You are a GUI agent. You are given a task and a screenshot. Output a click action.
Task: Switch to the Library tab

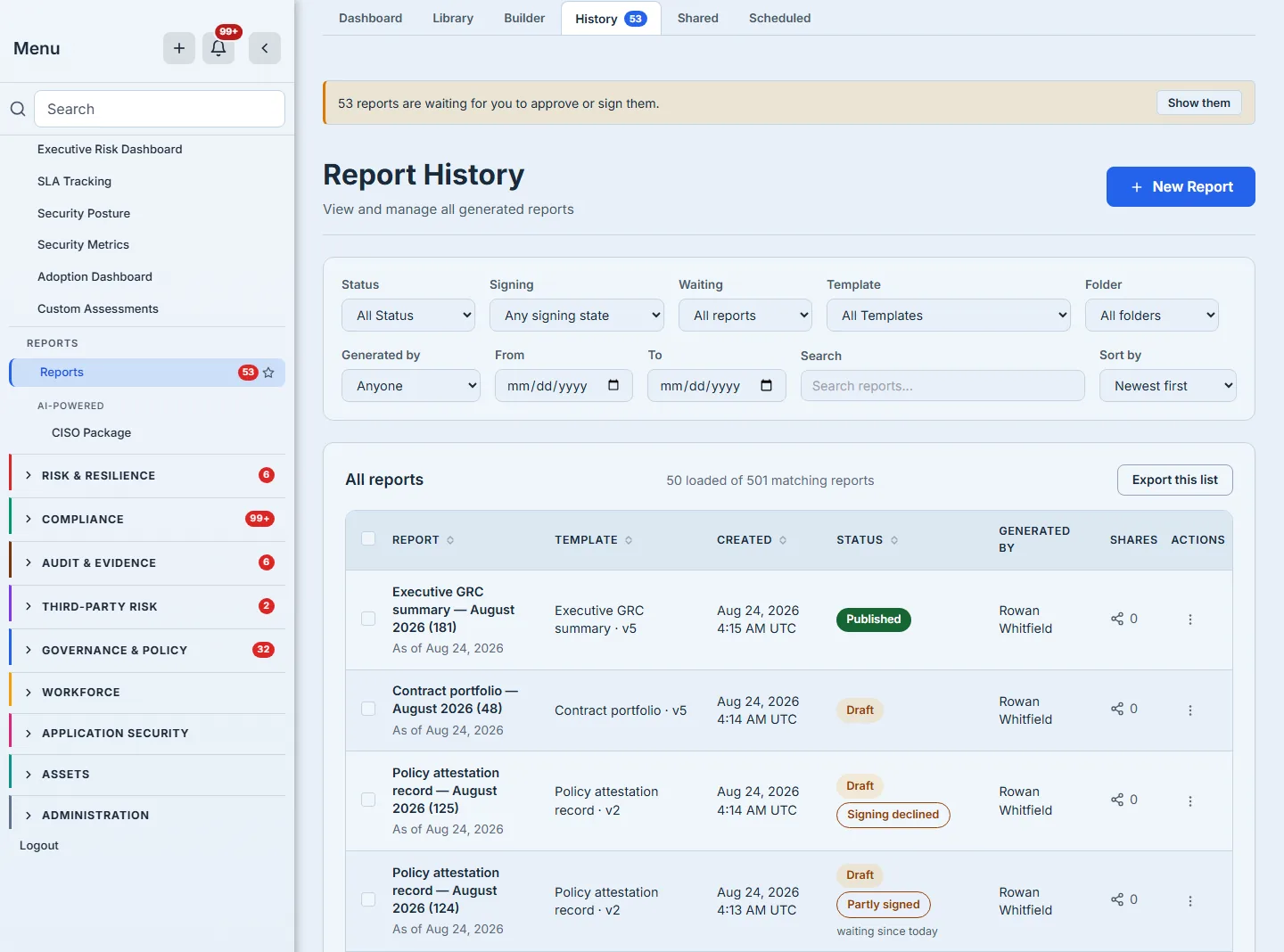point(453,18)
